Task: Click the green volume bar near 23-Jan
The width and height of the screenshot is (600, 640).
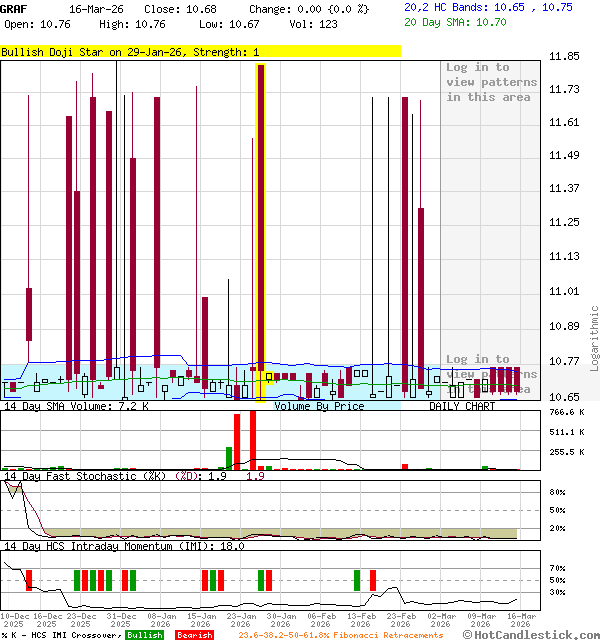Action: [x=229, y=458]
